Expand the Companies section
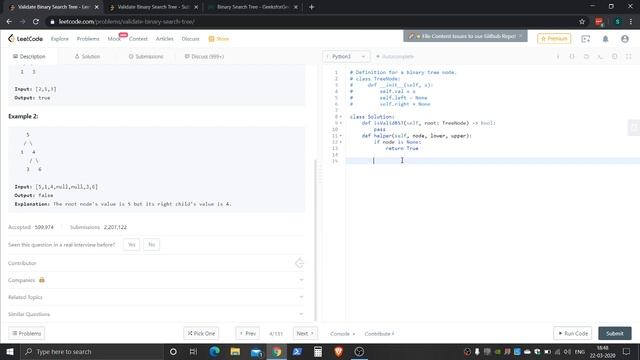The width and height of the screenshot is (640, 360). coord(156,280)
